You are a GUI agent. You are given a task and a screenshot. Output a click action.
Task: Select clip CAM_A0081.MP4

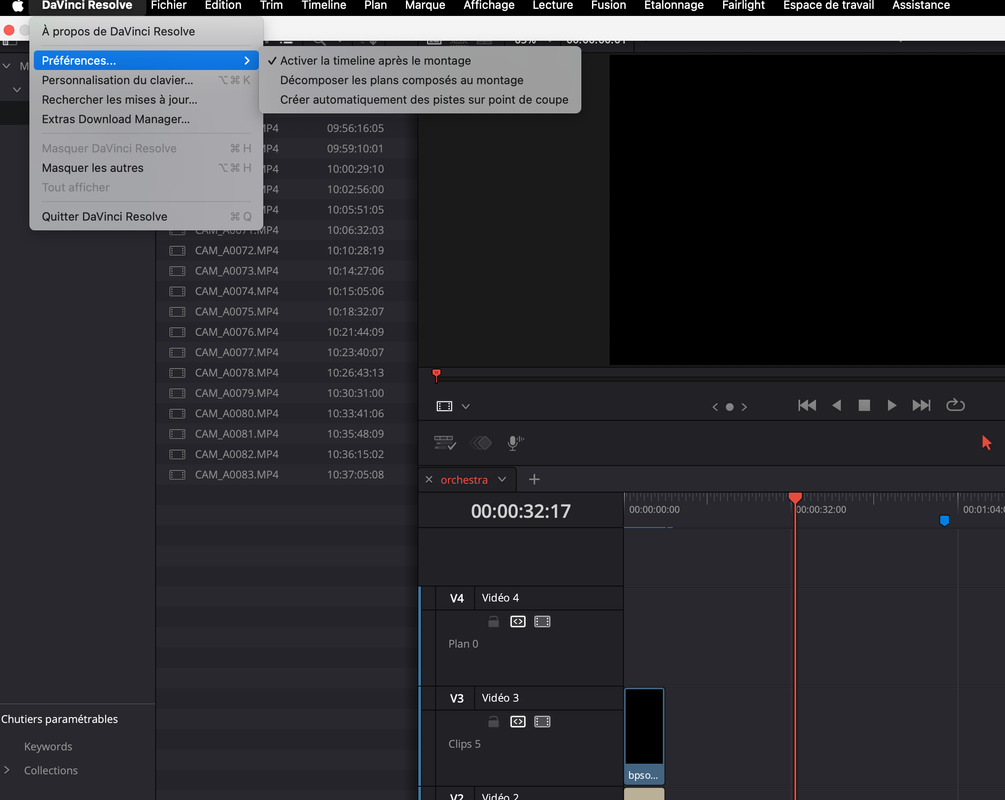tap(237, 434)
